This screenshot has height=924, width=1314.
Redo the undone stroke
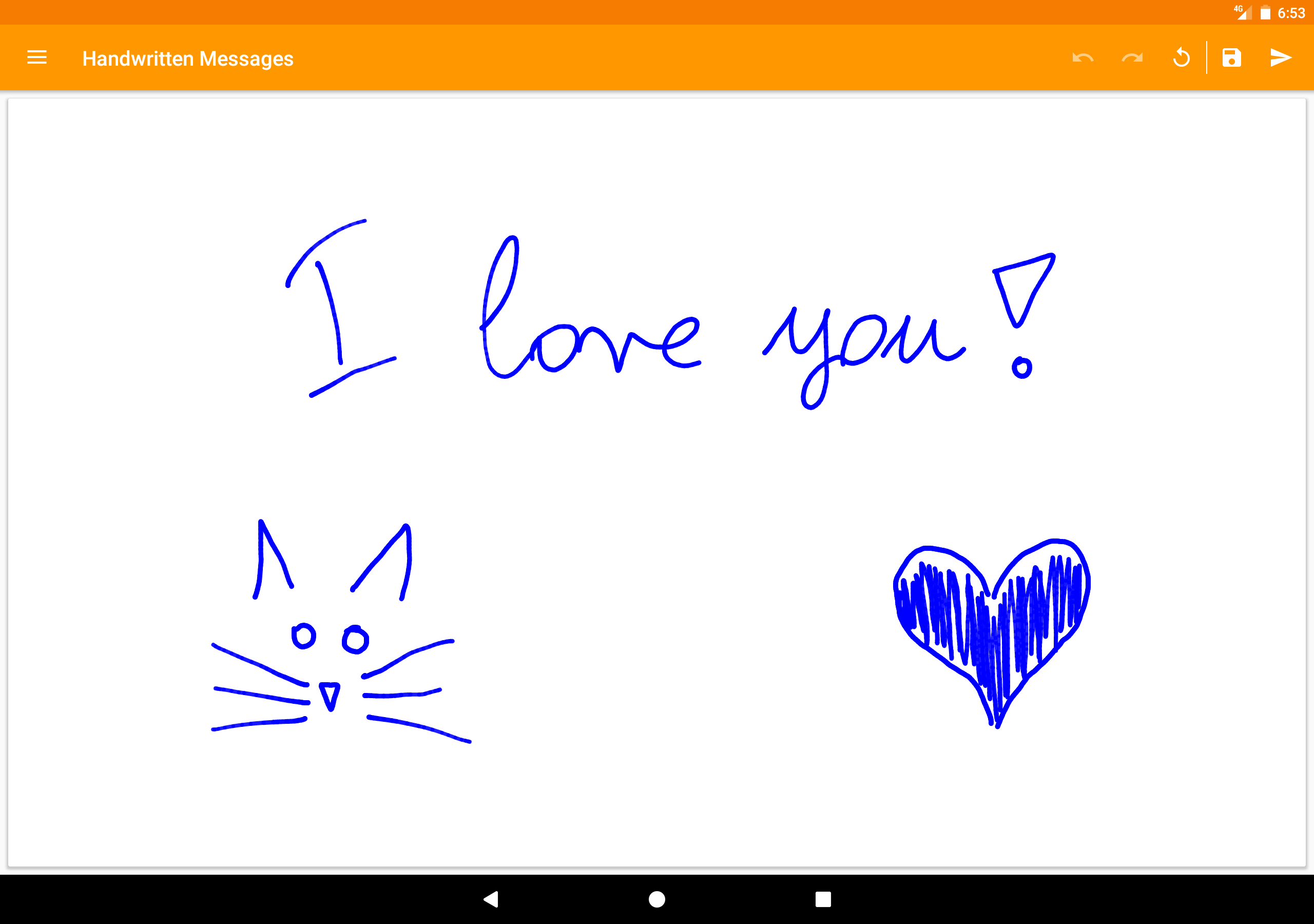(x=1132, y=57)
